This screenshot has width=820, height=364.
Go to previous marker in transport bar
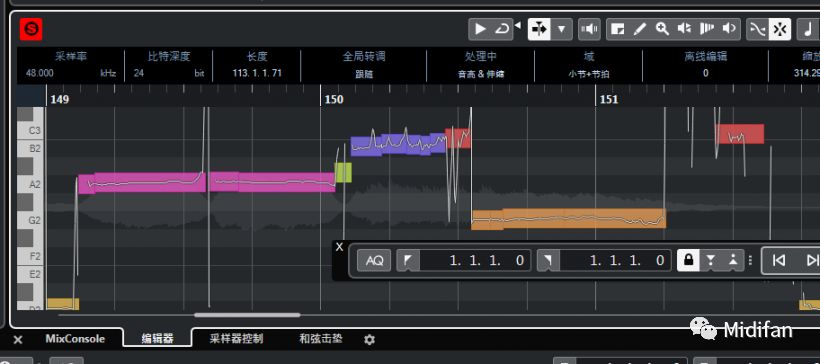coord(778,260)
